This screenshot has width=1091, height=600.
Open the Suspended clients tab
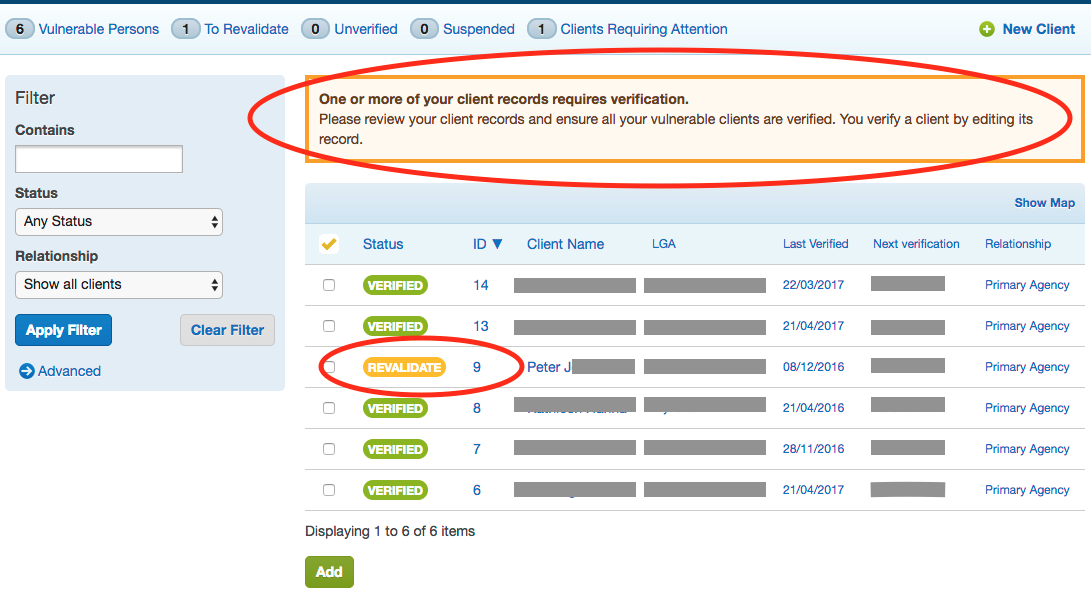(x=478, y=29)
